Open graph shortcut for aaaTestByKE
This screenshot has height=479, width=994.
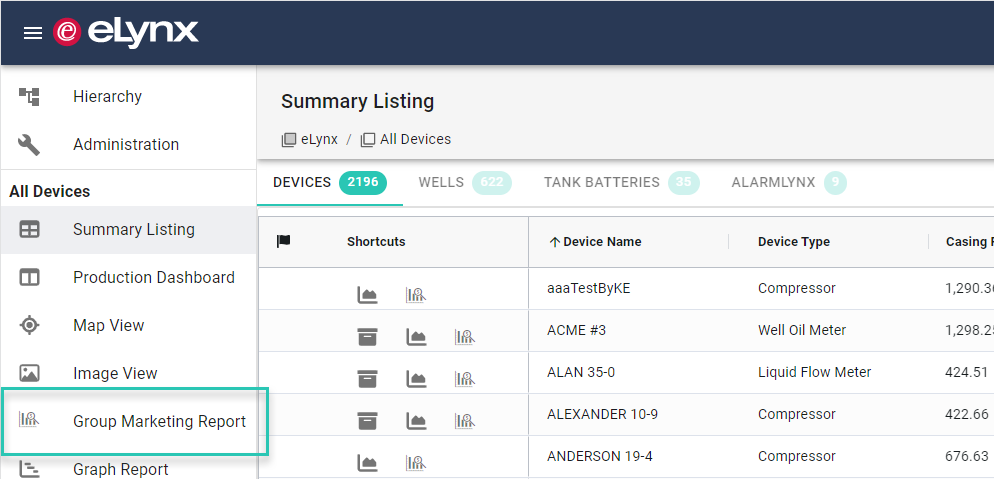(x=367, y=295)
